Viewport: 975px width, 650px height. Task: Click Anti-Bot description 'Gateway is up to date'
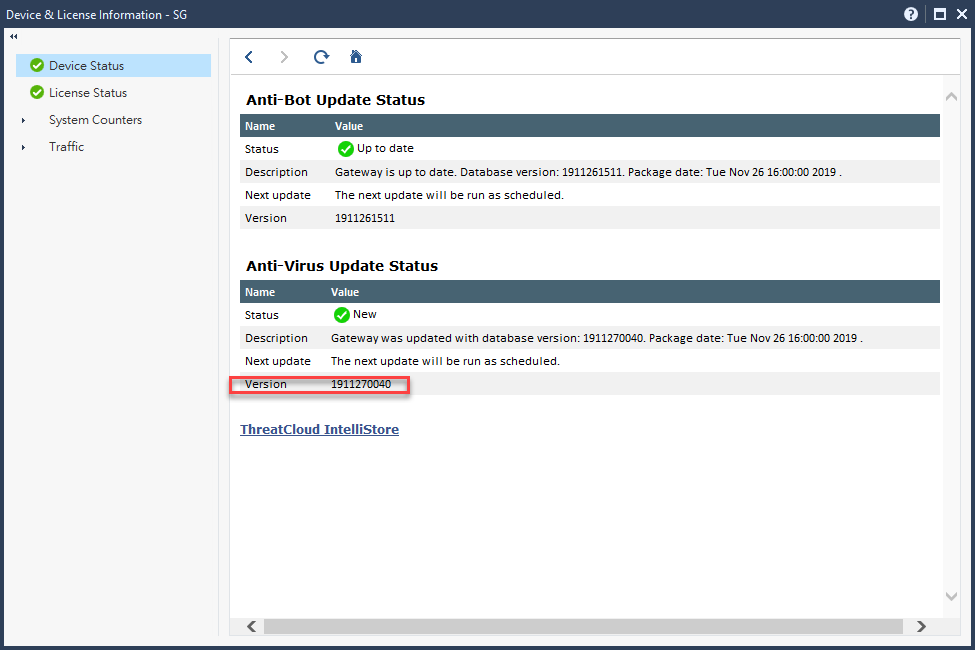coord(588,172)
